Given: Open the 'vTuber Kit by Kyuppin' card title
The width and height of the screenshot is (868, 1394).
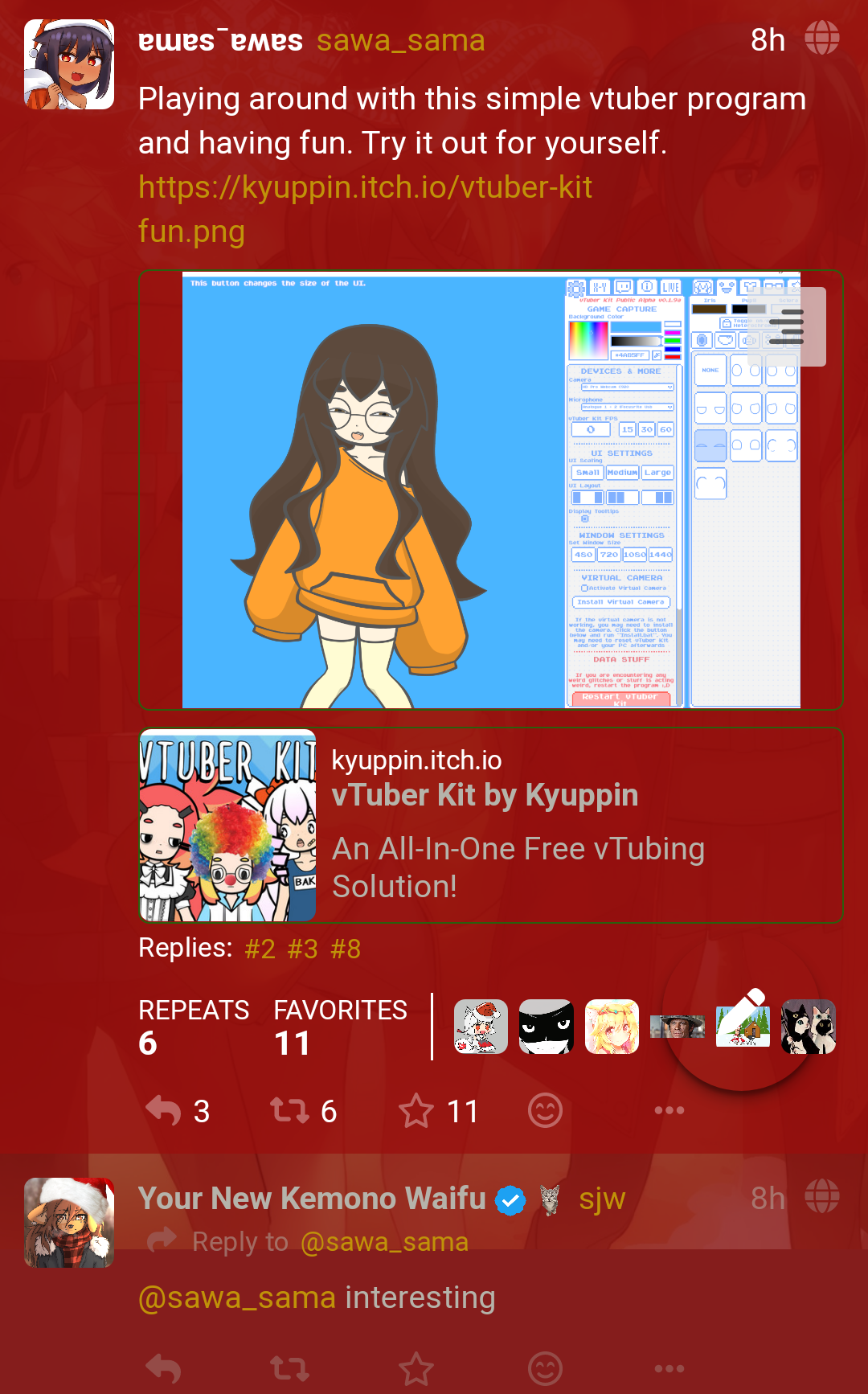Looking at the screenshot, I should [x=485, y=795].
